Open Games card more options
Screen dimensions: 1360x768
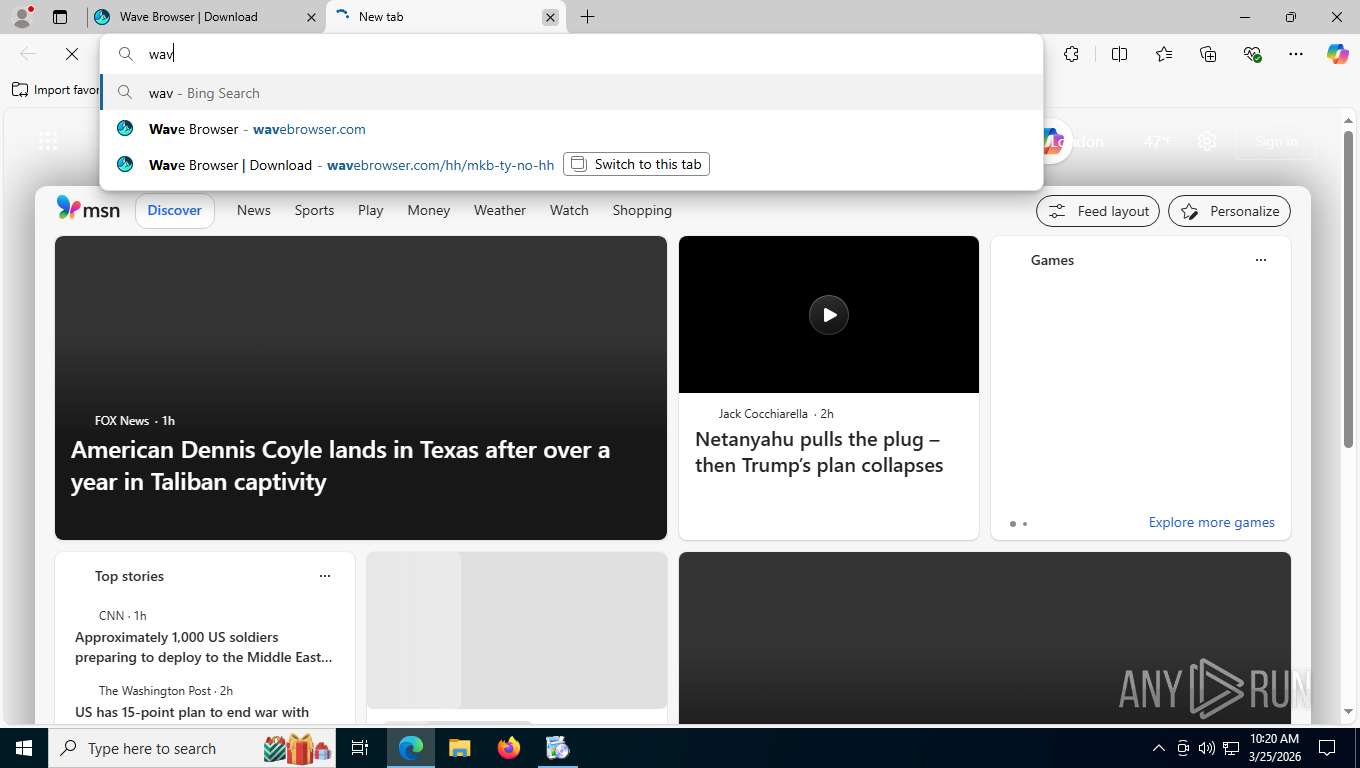[1260, 260]
